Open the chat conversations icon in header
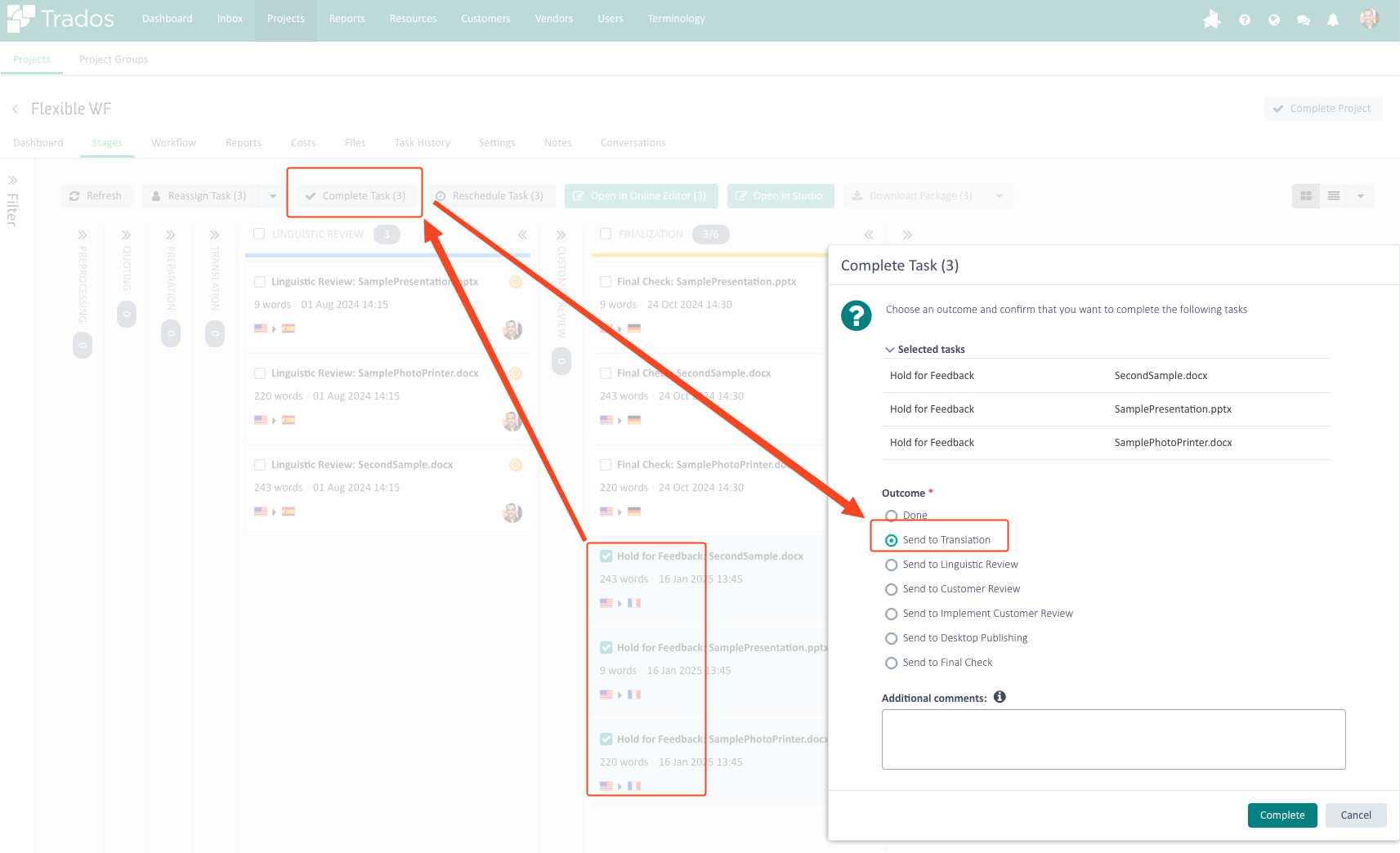Viewport: 1400px width, 853px height. [1303, 20]
